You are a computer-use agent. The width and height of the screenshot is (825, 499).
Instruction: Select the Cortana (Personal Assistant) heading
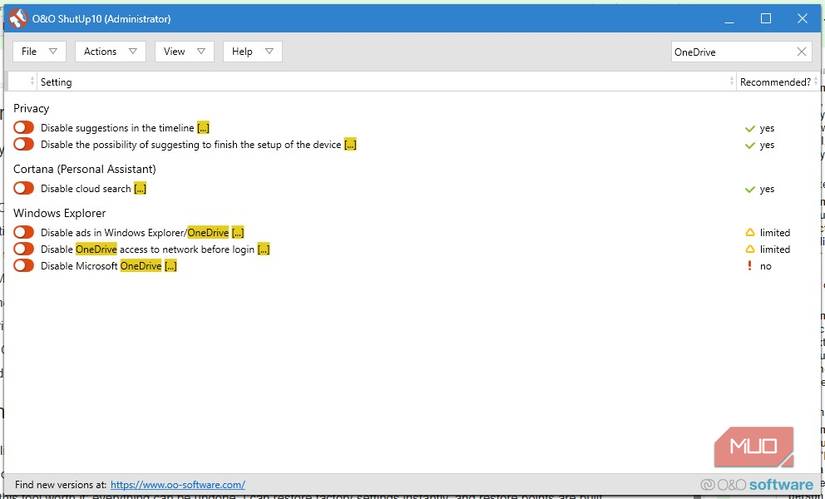click(85, 169)
